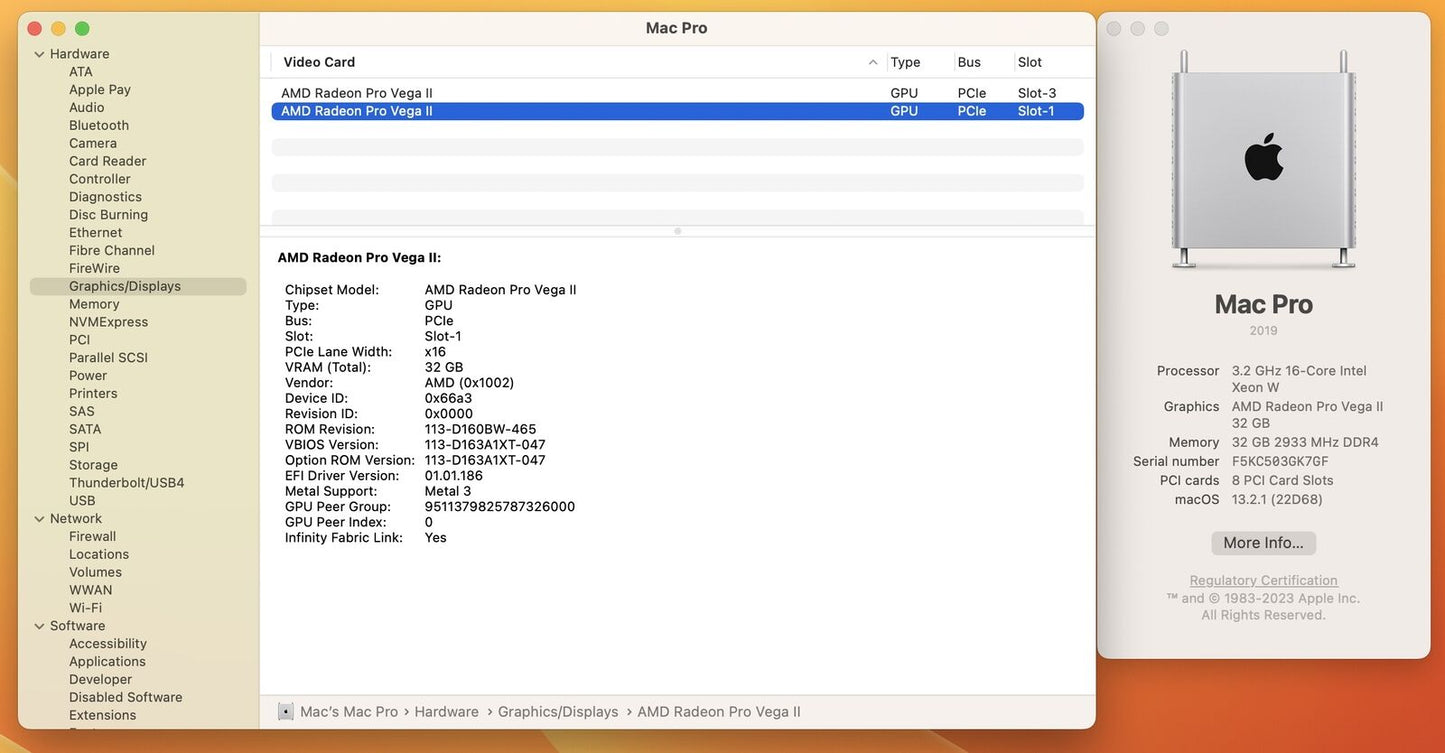
Task: Click the computer icon in path bar
Action: pyautogui.click(x=286, y=712)
